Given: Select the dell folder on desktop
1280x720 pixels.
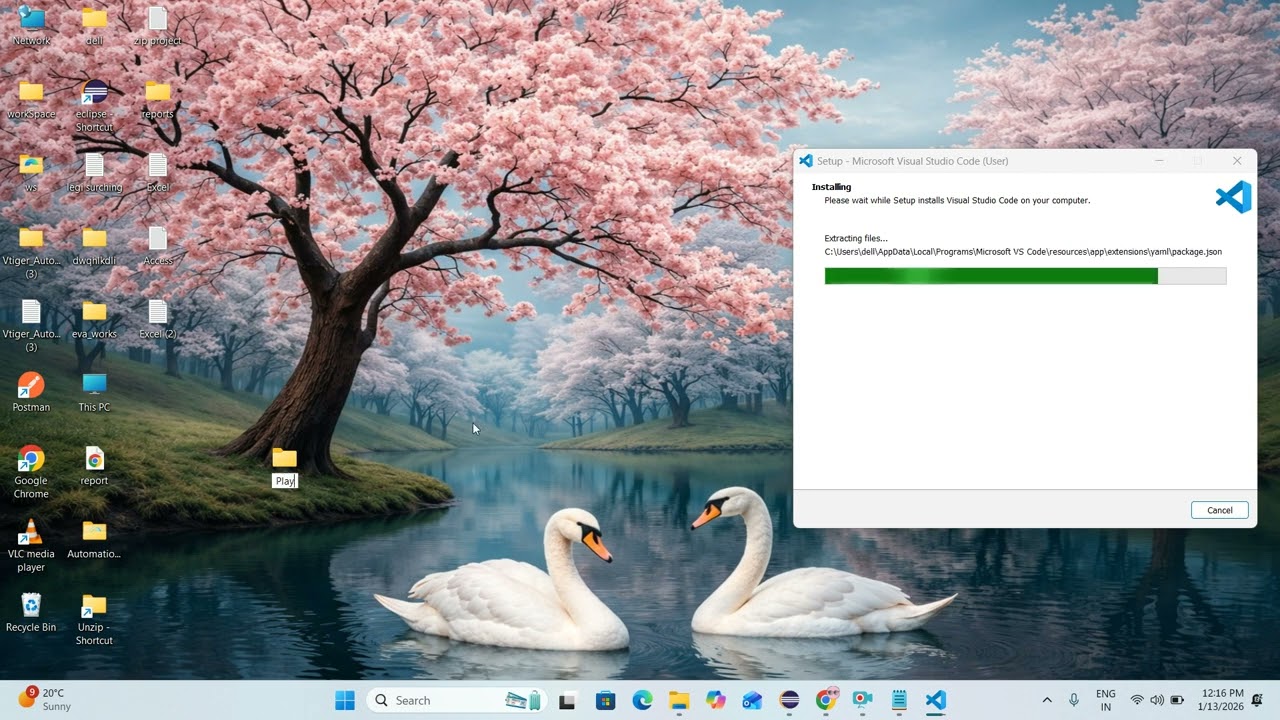Looking at the screenshot, I should coord(94,26).
